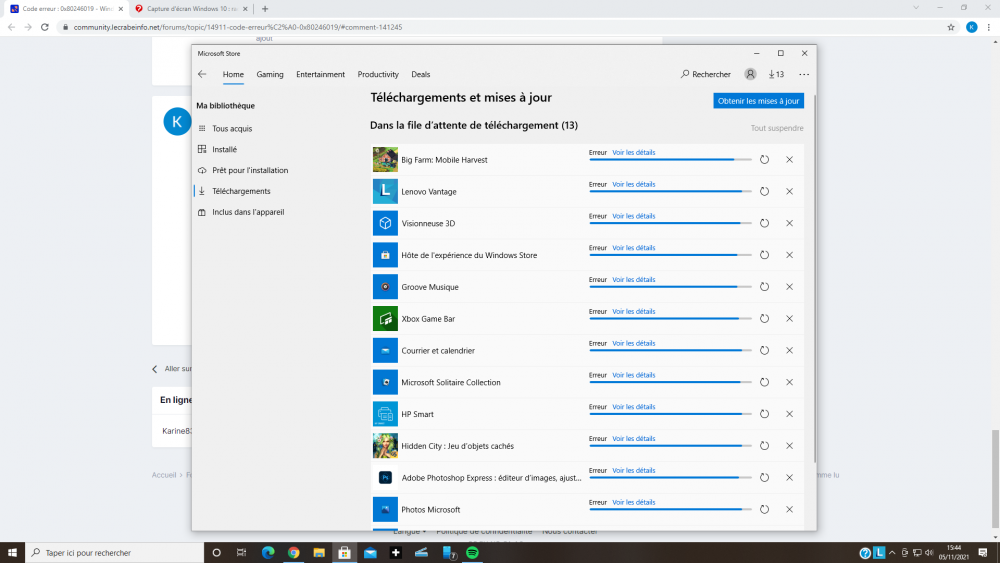Go back using the Store back arrow
Screen dimensions: 1000x563
point(202,74)
